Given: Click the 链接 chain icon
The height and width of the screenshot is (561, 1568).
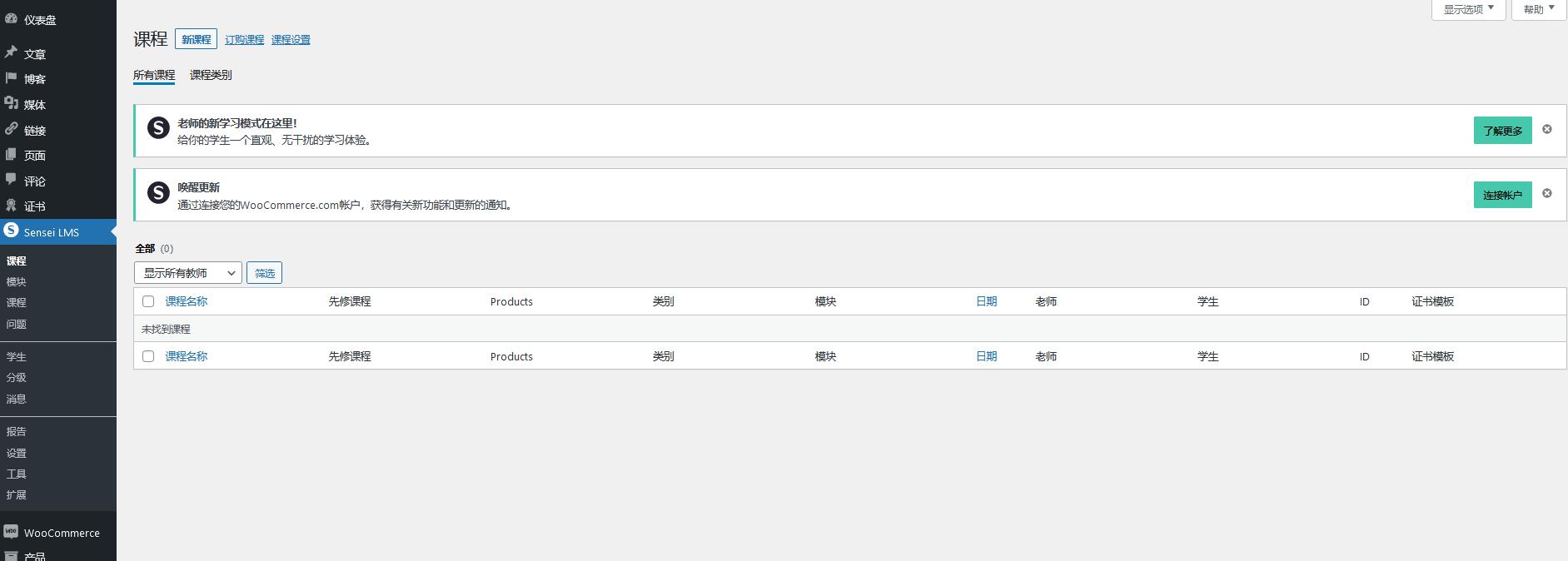Looking at the screenshot, I should tap(11, 129).
